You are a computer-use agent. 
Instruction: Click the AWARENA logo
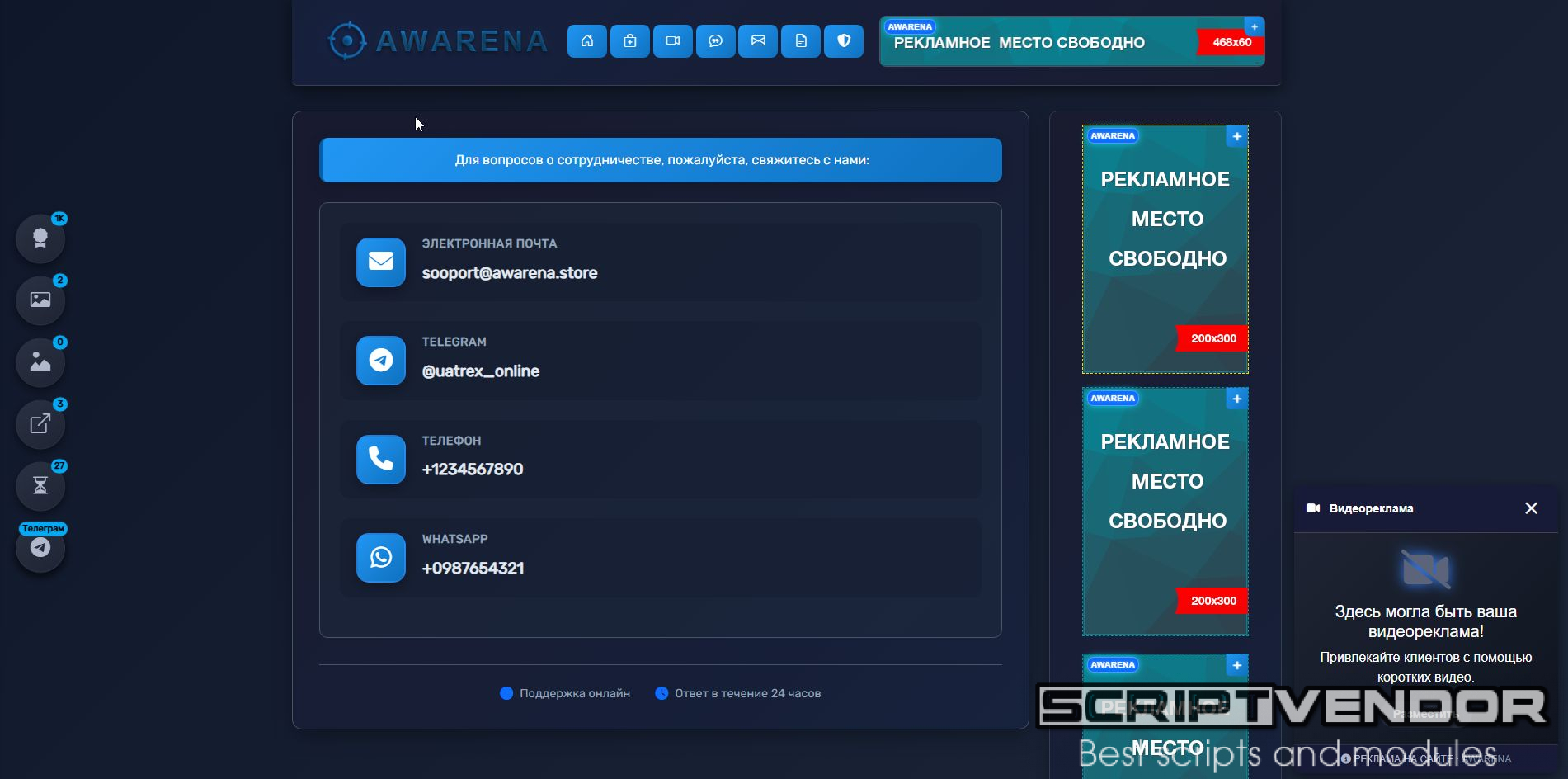coord(438,41)
